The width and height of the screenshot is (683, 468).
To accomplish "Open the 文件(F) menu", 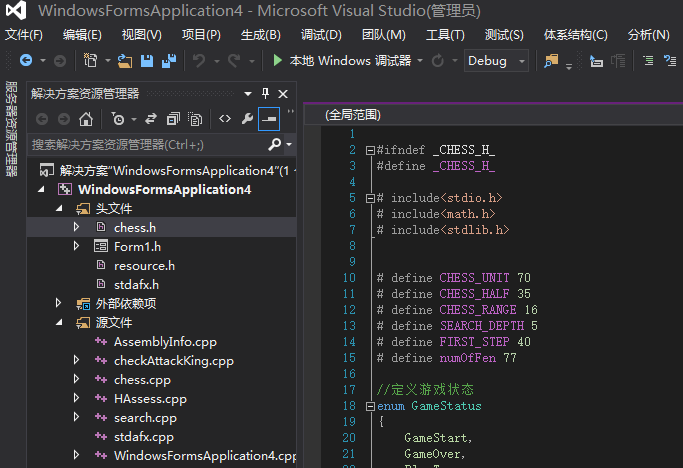I will pyautogui.click(x=24, y=34).
